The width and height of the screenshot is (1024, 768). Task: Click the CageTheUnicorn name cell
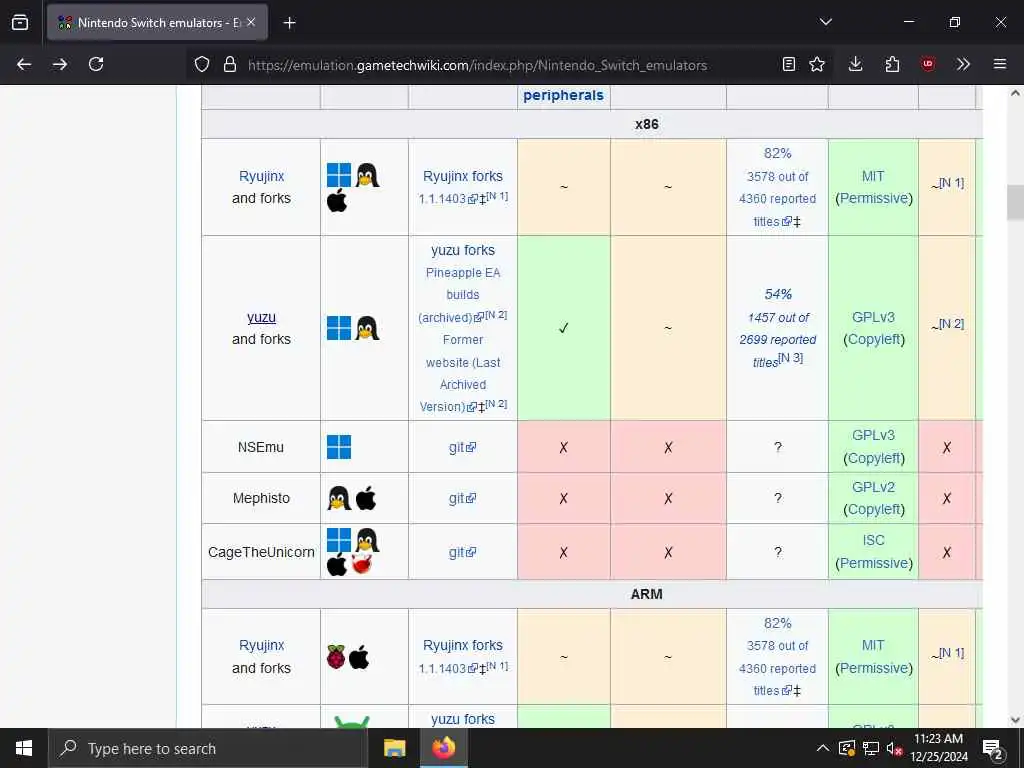tap(261, 552)
